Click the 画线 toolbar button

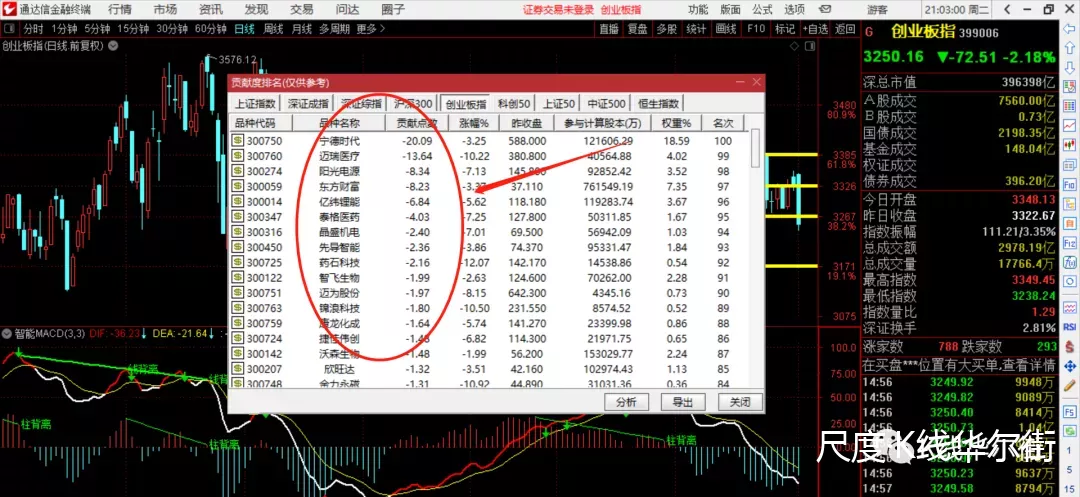[x=726, y=29]
